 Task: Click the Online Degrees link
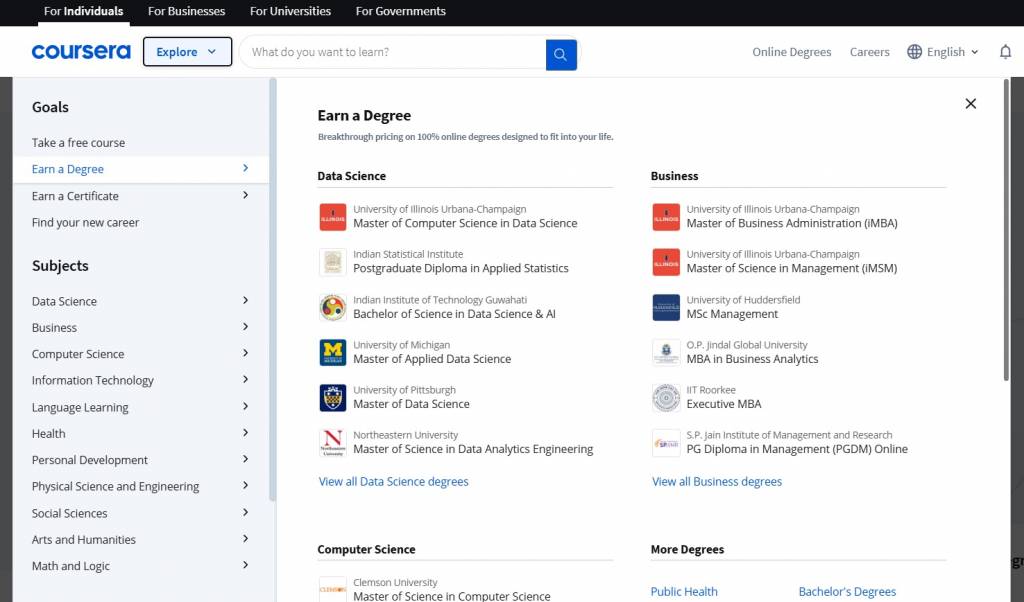click(x=791, y=52)
